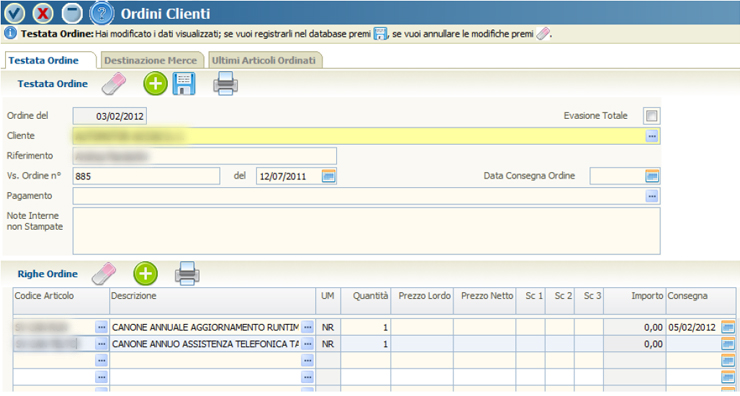Open calendar for Data Consegna Ordine
The width and height of the screenshot is (740, 396).
pos(652,176)
